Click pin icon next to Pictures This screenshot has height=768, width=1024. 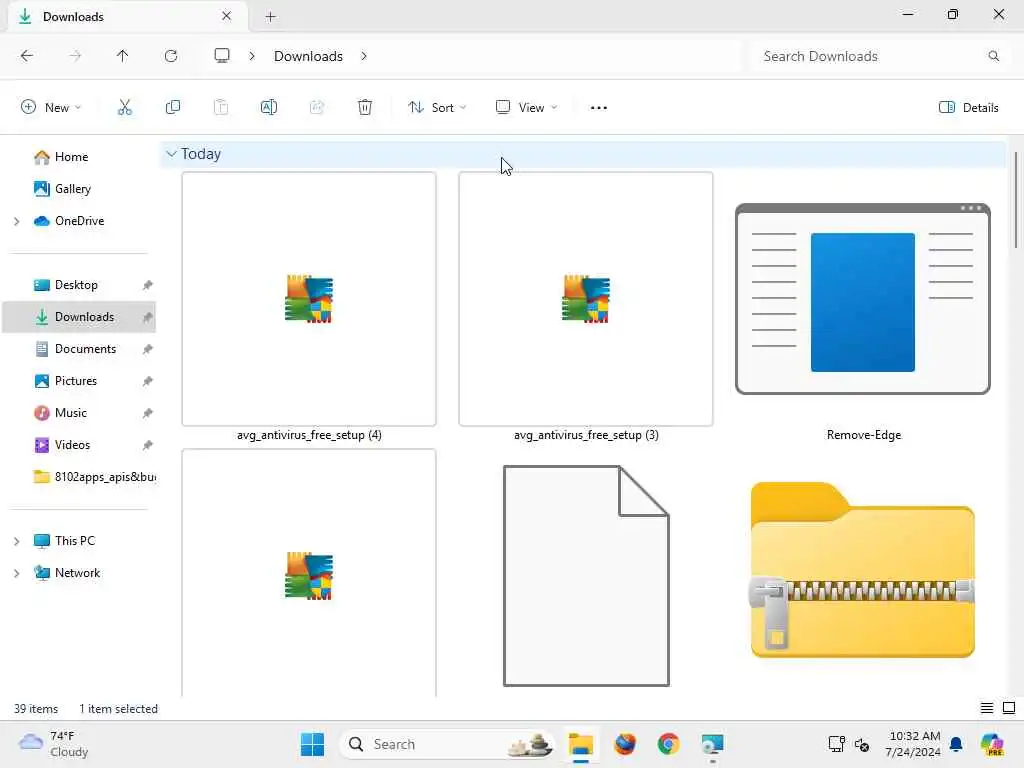148,381
